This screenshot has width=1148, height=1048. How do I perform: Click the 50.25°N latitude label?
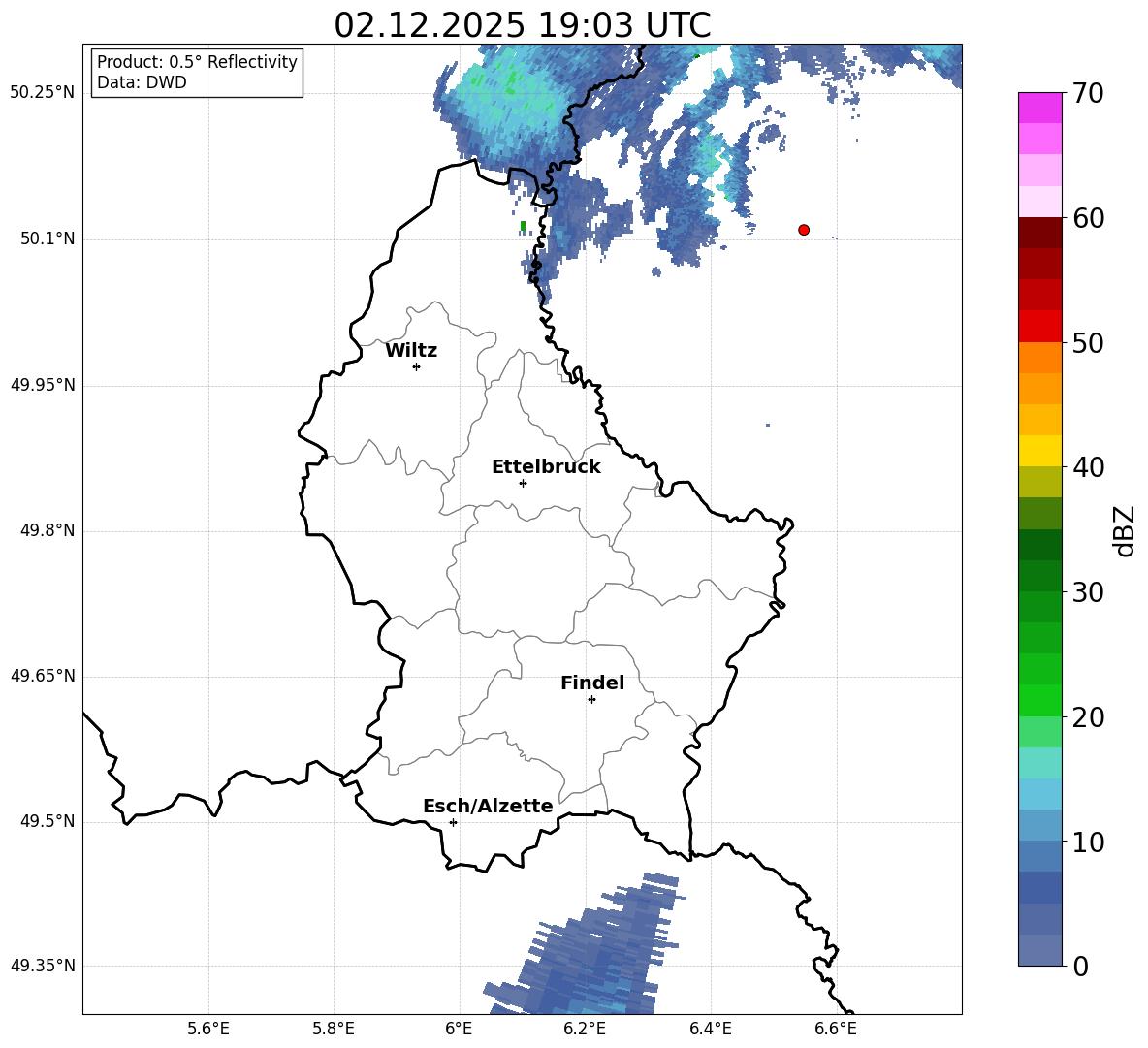[x=43, y=93]
